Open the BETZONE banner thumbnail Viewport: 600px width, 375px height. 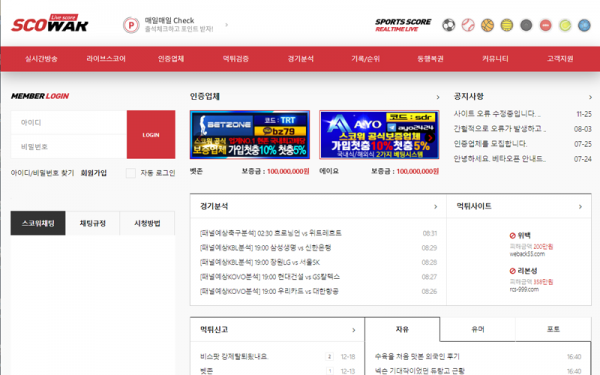point(250,135)
